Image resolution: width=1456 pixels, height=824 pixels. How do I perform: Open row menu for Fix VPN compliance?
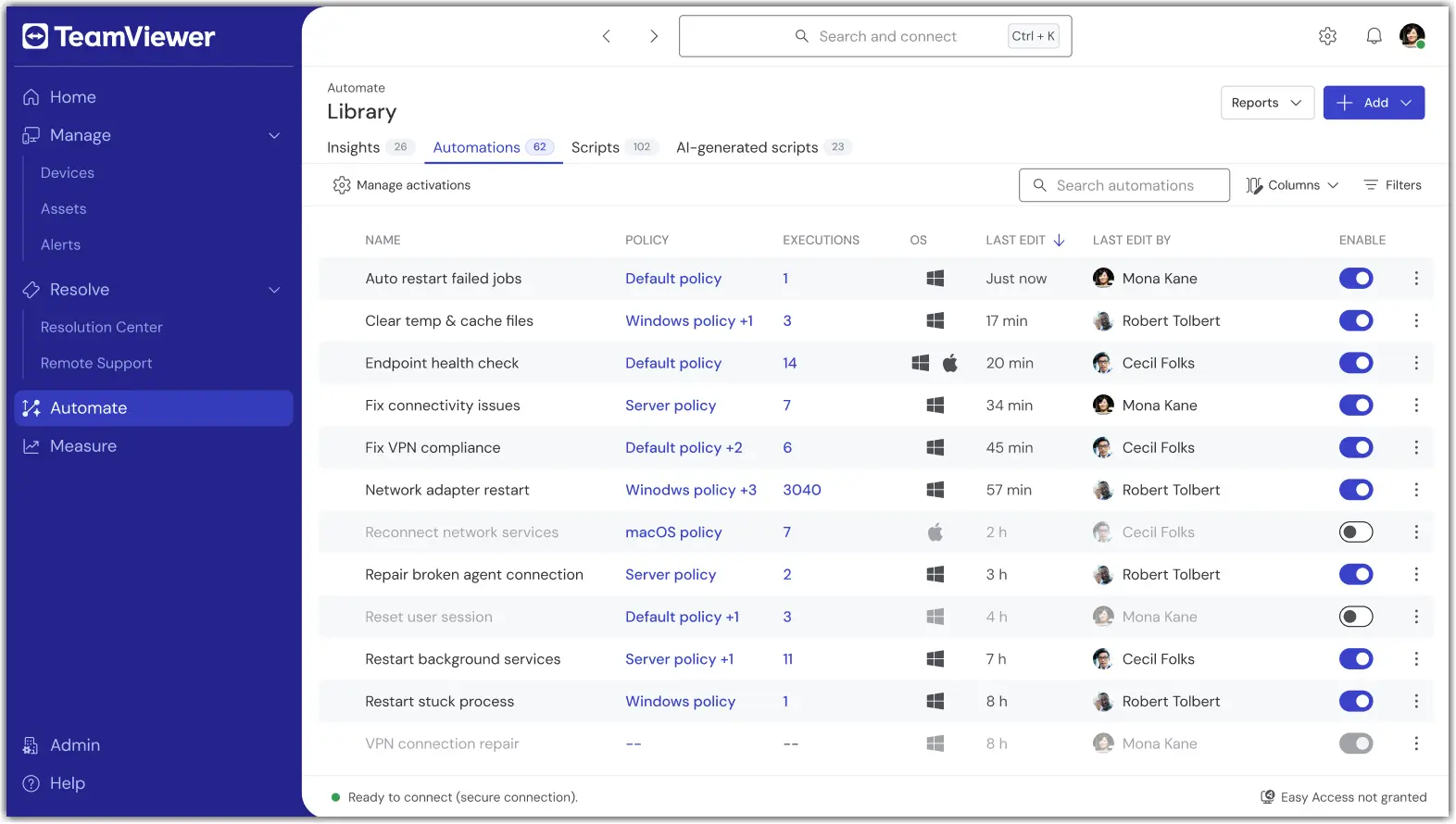1416,448
